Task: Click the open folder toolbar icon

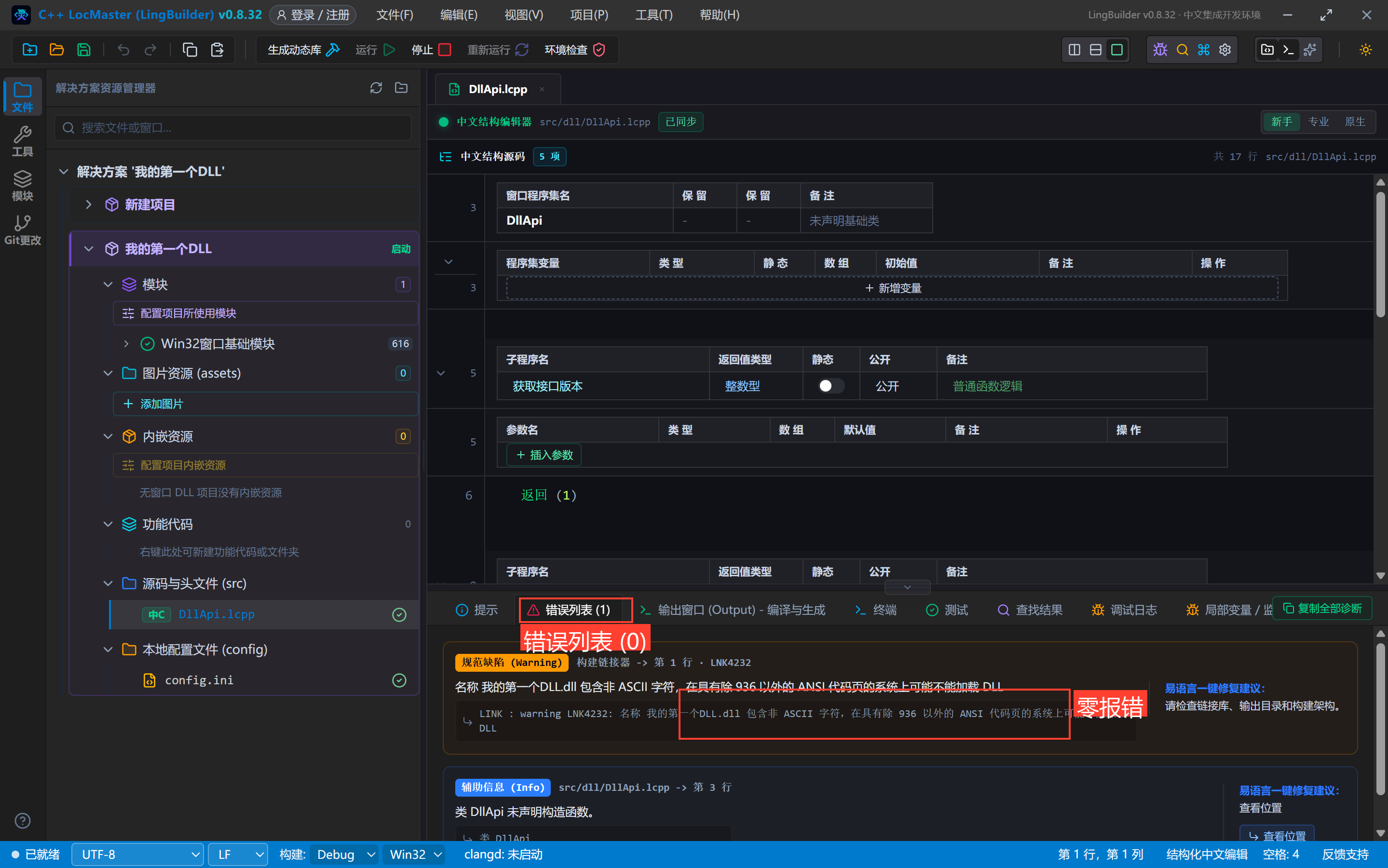Action: (x=57, y=50)
